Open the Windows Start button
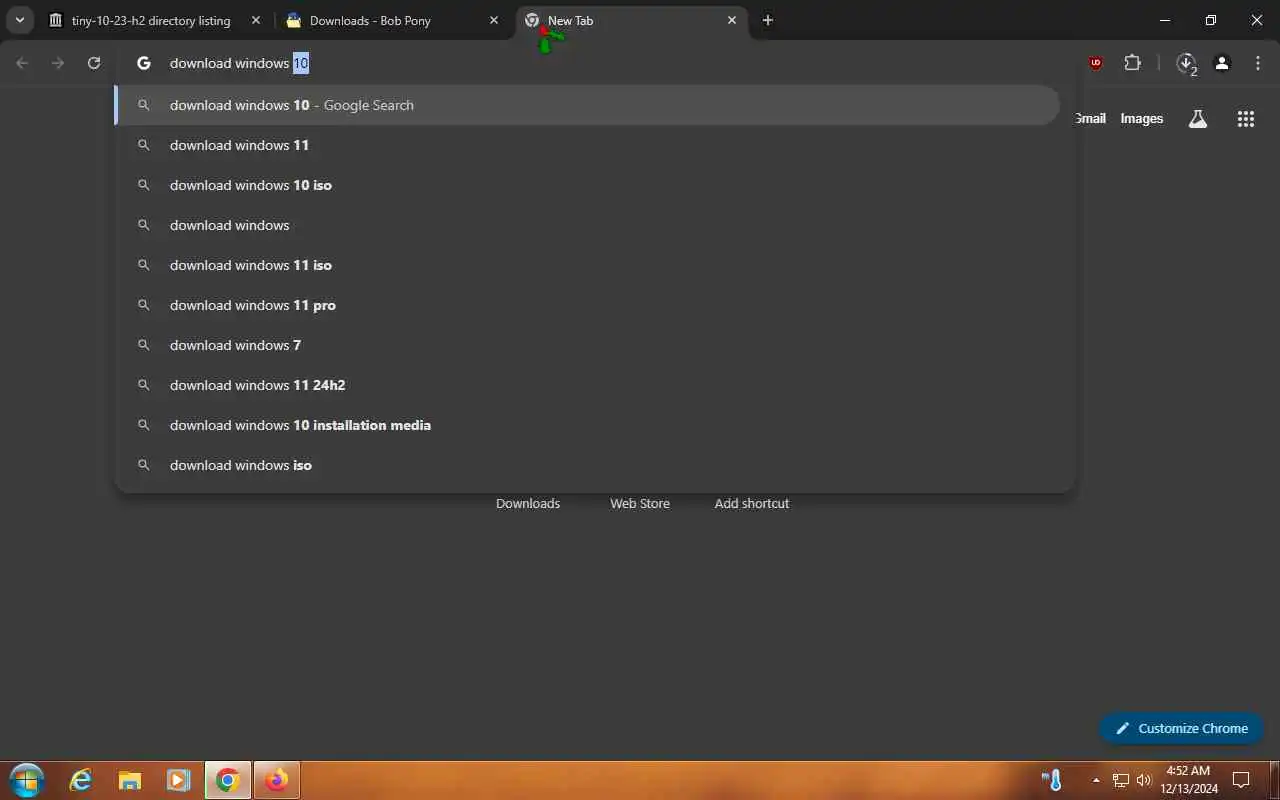This screenshot has width=1280, height=800. coord(26,780)
